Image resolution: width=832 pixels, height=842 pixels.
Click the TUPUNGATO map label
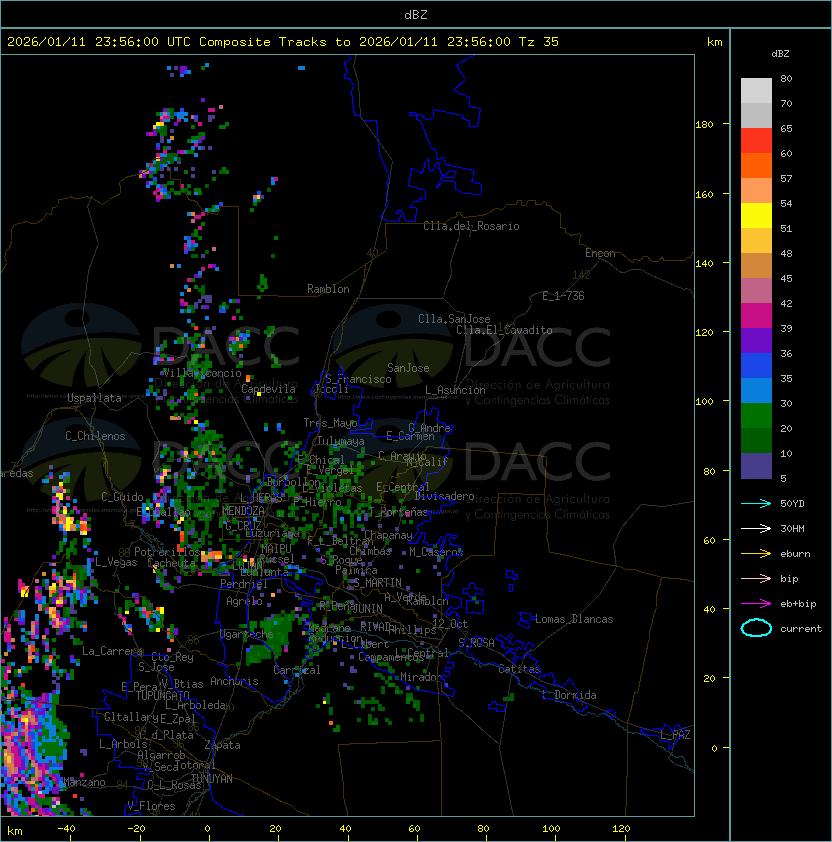point(163,695)
